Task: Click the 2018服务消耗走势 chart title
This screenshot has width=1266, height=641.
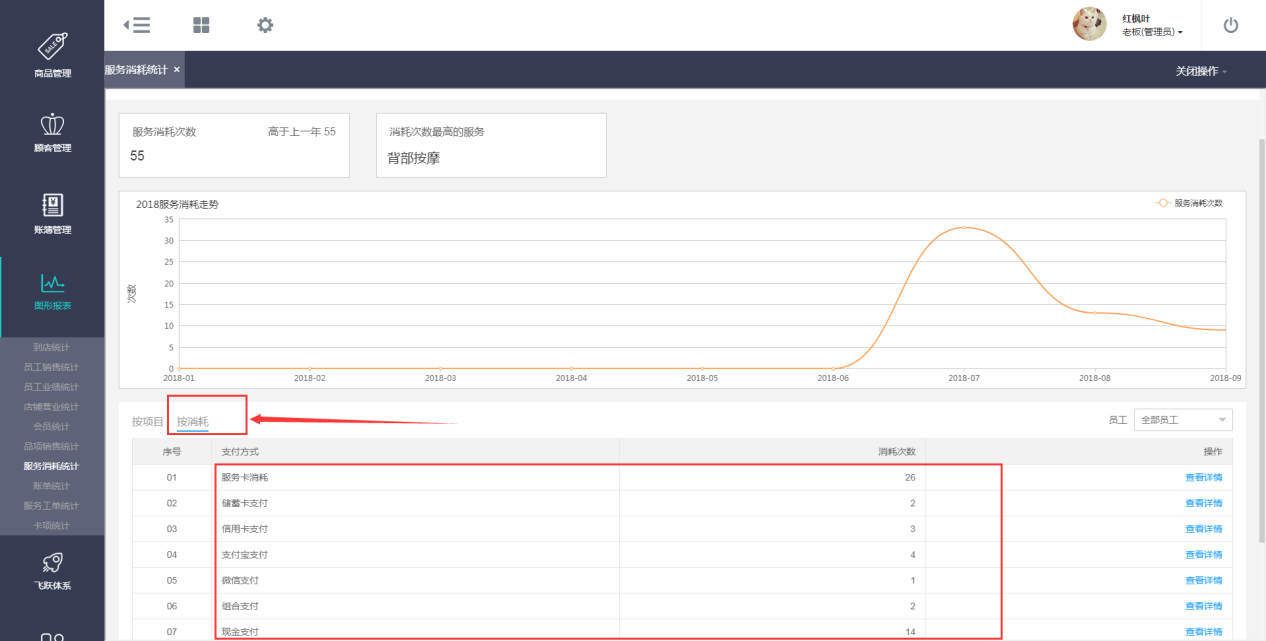Action: tap(177, 204)
